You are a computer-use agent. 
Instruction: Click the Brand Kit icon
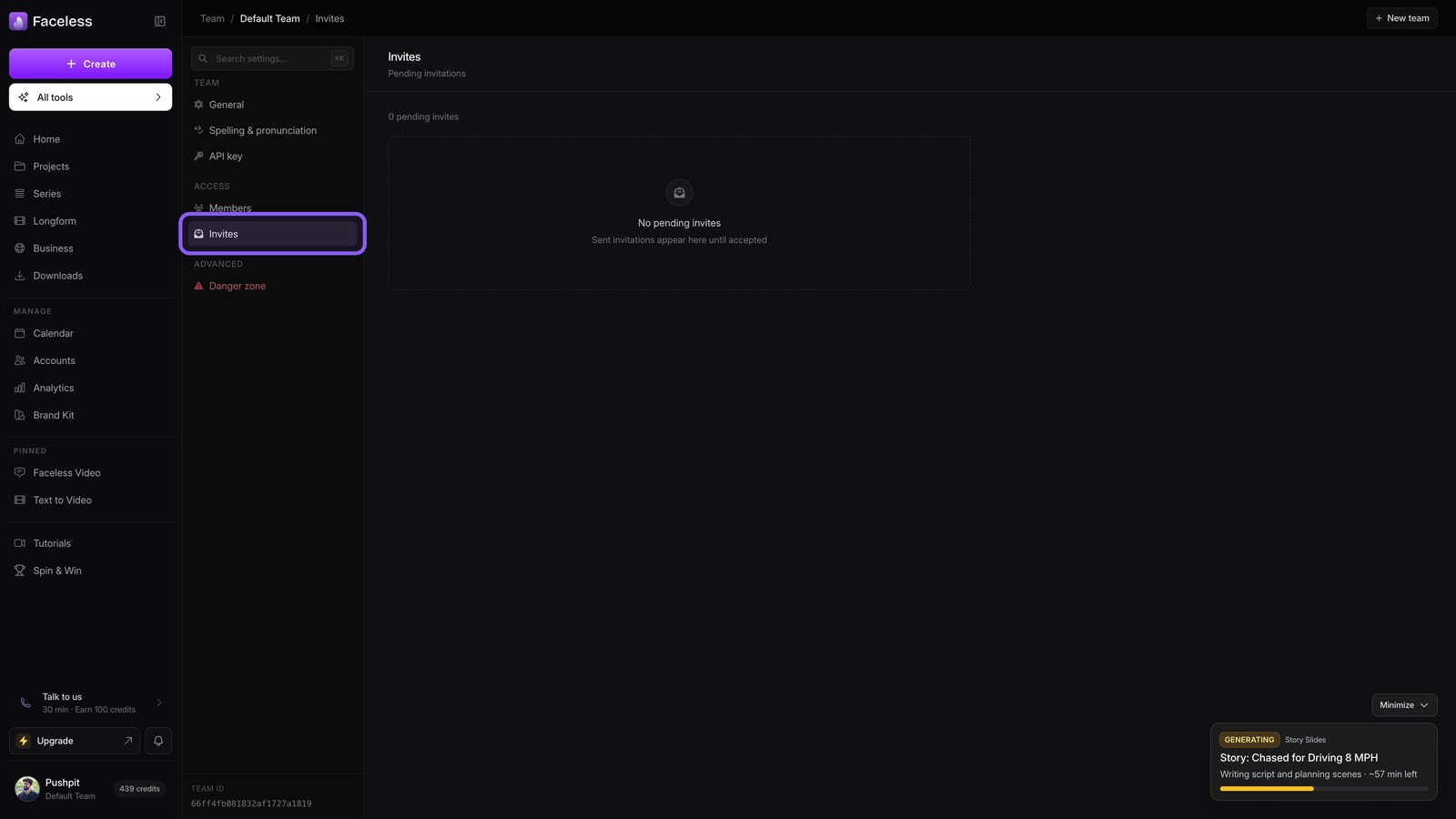(20, 415)
